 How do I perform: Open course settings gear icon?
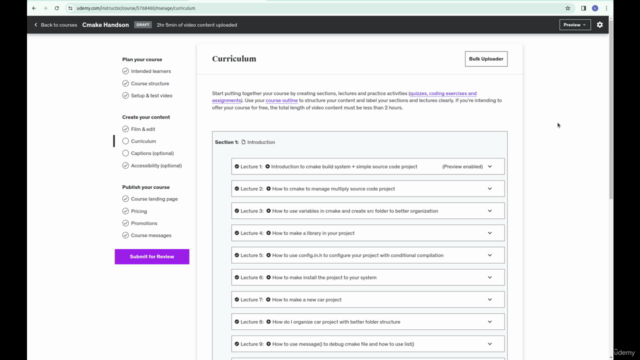pos(600,25)
